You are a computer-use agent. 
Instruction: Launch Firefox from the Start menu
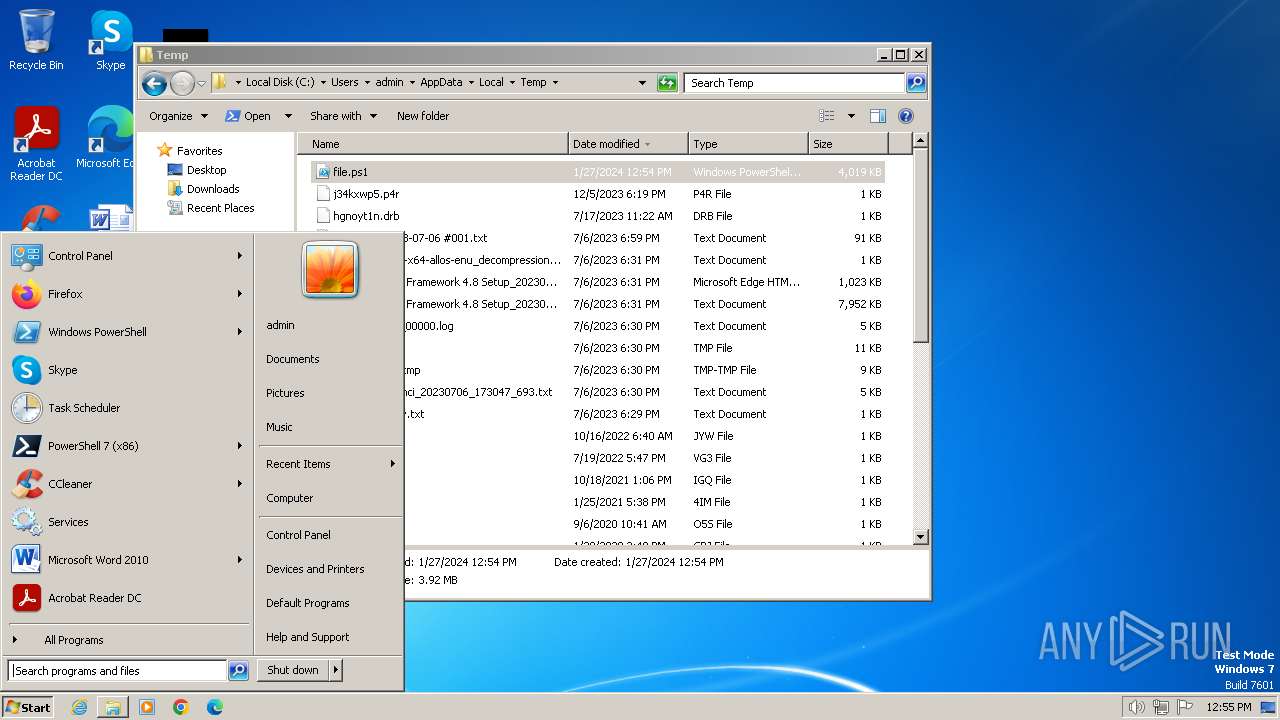127,294
